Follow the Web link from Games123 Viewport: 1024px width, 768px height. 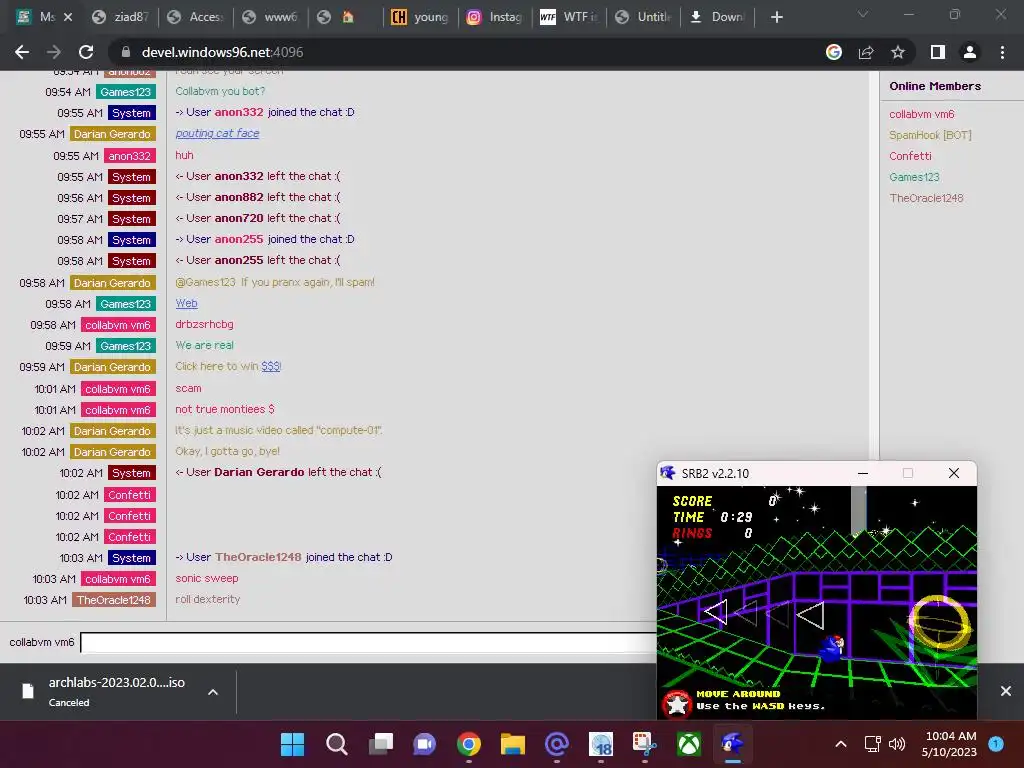[x=186, y=303]
